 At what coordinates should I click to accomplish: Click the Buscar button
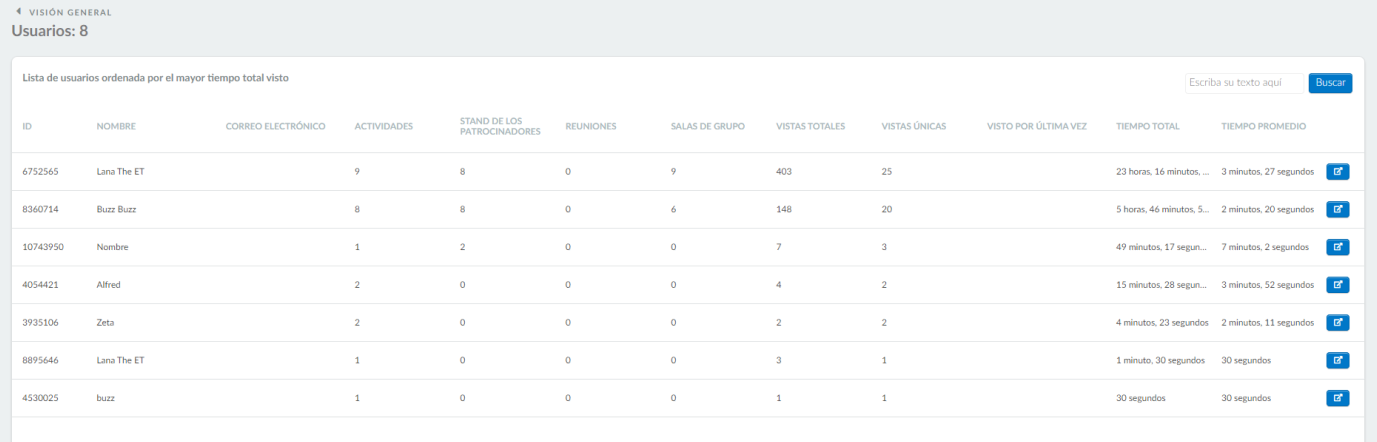[1330, 83]
